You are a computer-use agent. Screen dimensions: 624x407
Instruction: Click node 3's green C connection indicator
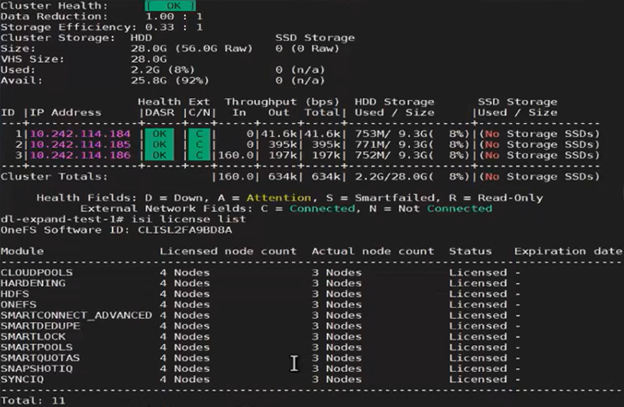tap(200, 155)
